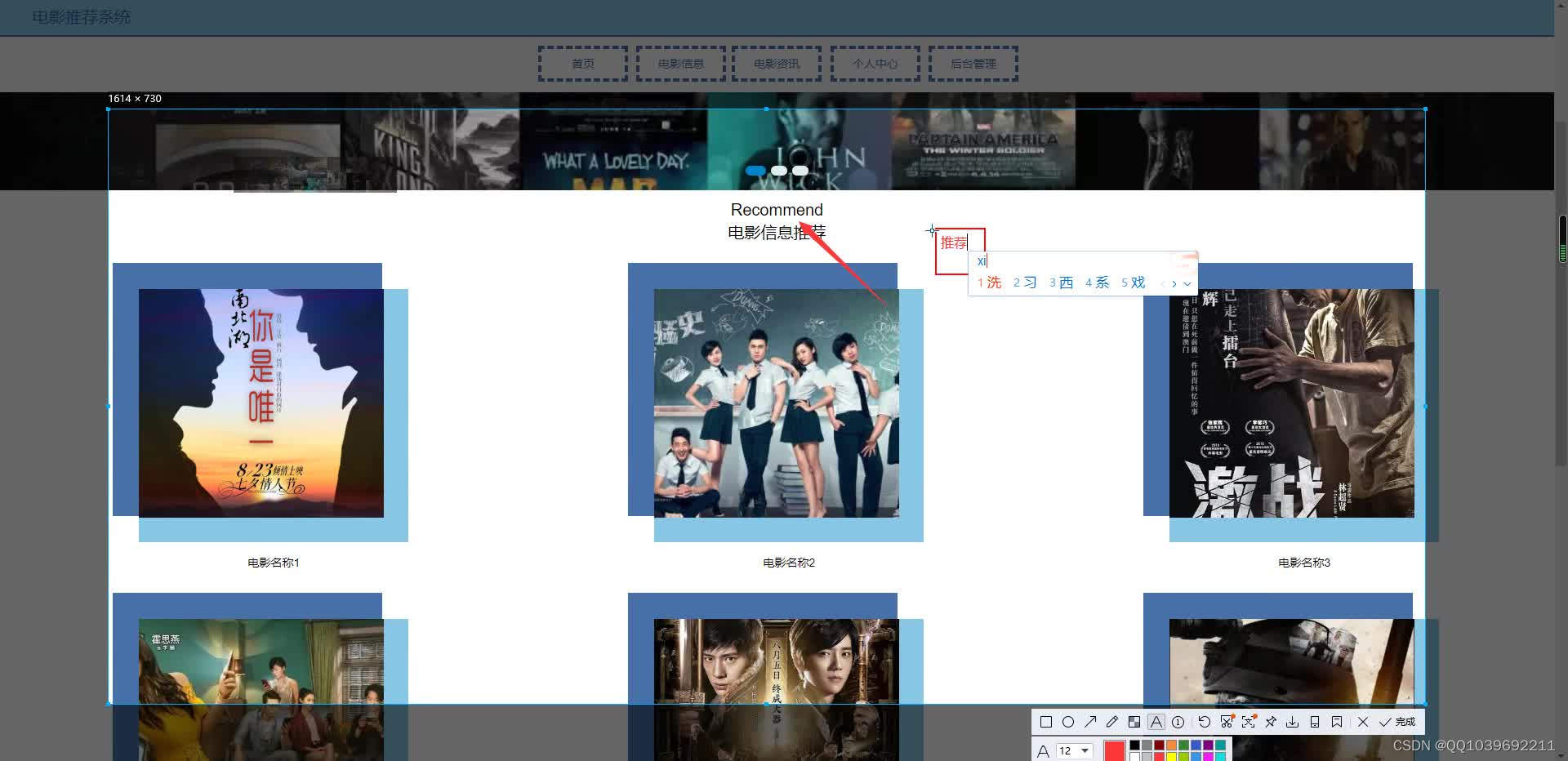Click the What A Lovely Day banner poster
This screenshot has width=1568, height=761.
(x=613, y=141)
